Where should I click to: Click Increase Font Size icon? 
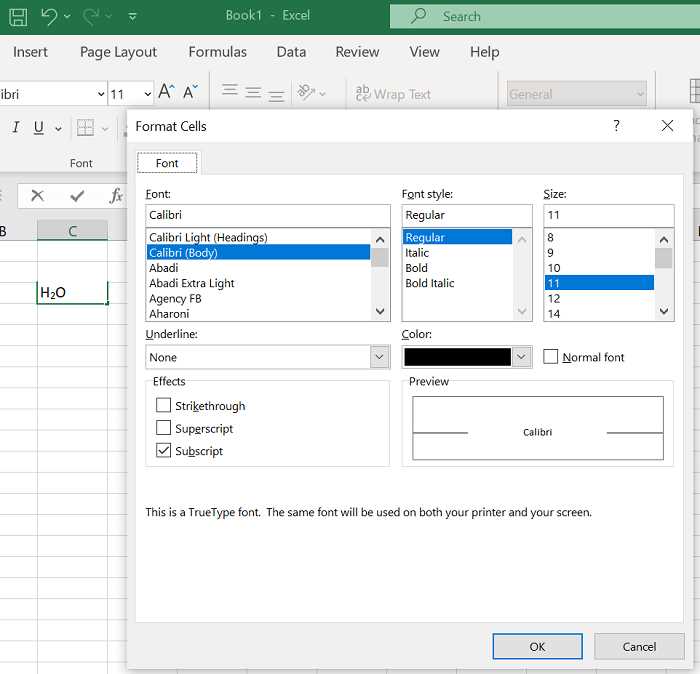pyautogui.click(x=167, y=92)
